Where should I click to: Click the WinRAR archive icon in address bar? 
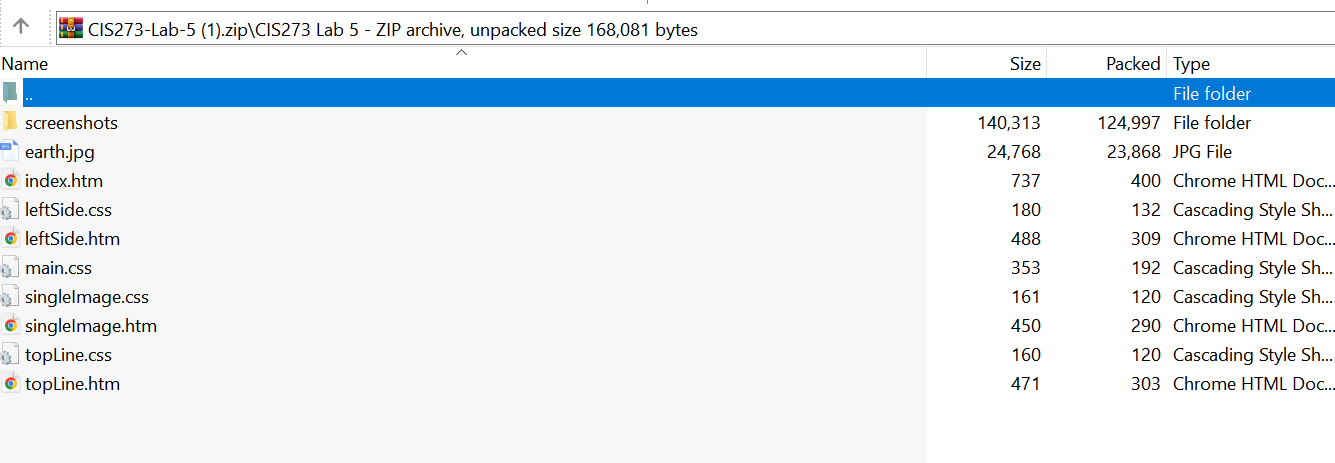point(70,28)
